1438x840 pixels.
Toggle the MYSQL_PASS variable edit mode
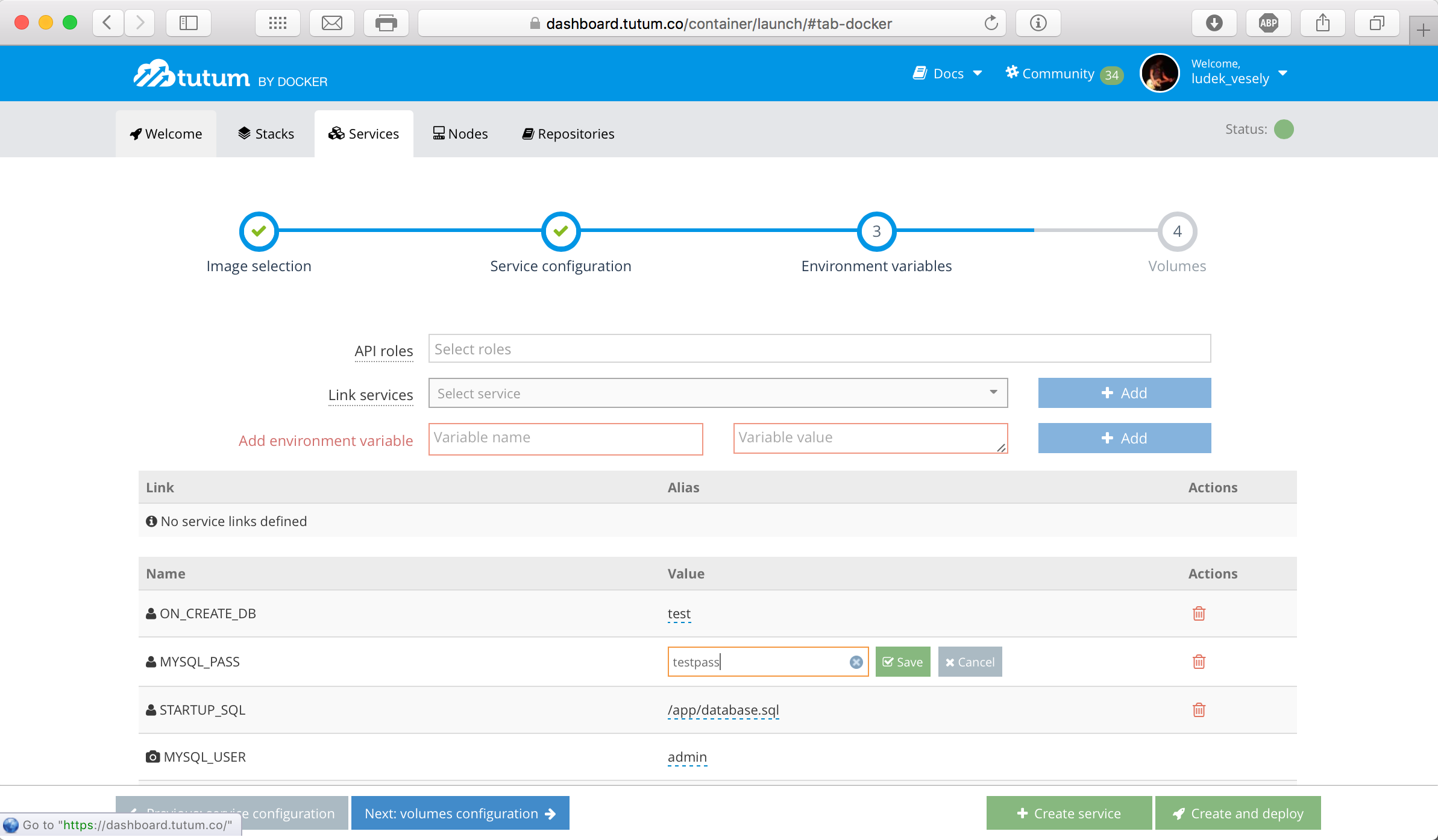click(x=968, y=662)
